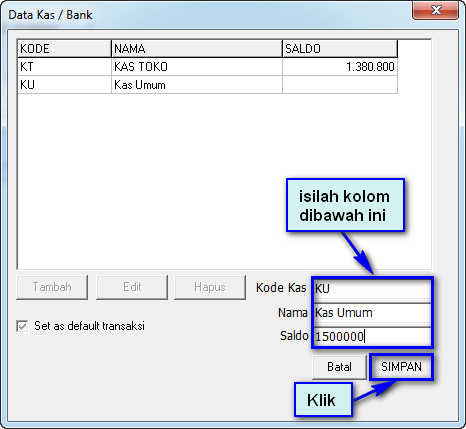Focus the Nama input field

[x=372, y=313]
